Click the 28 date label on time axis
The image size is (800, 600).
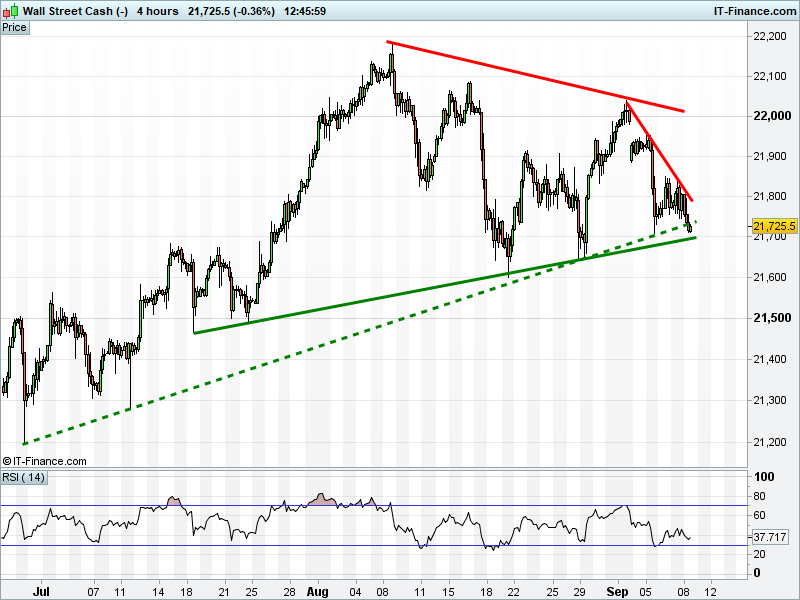290,592
